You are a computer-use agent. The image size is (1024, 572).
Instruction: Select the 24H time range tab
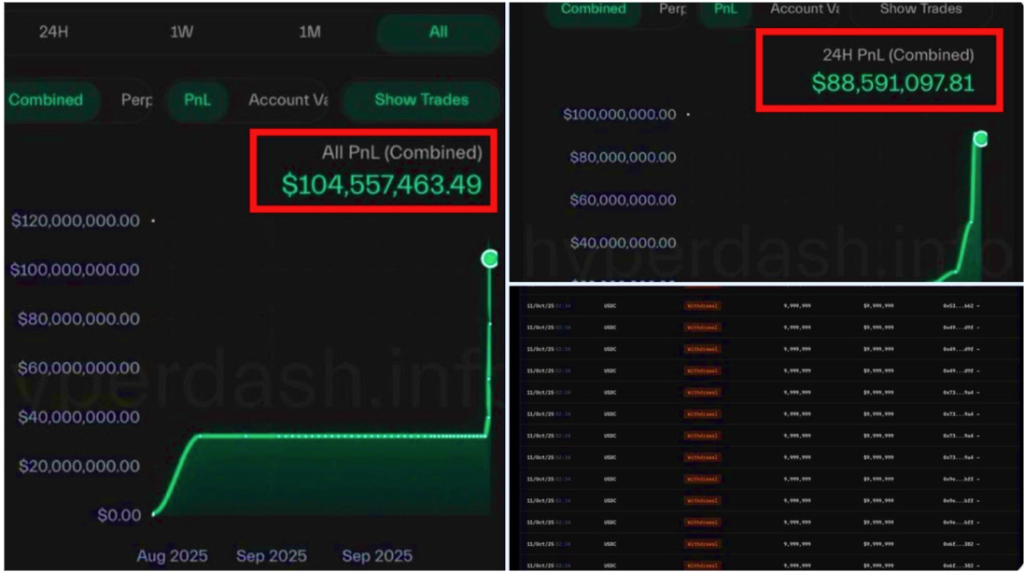click(x=54, y=32)
